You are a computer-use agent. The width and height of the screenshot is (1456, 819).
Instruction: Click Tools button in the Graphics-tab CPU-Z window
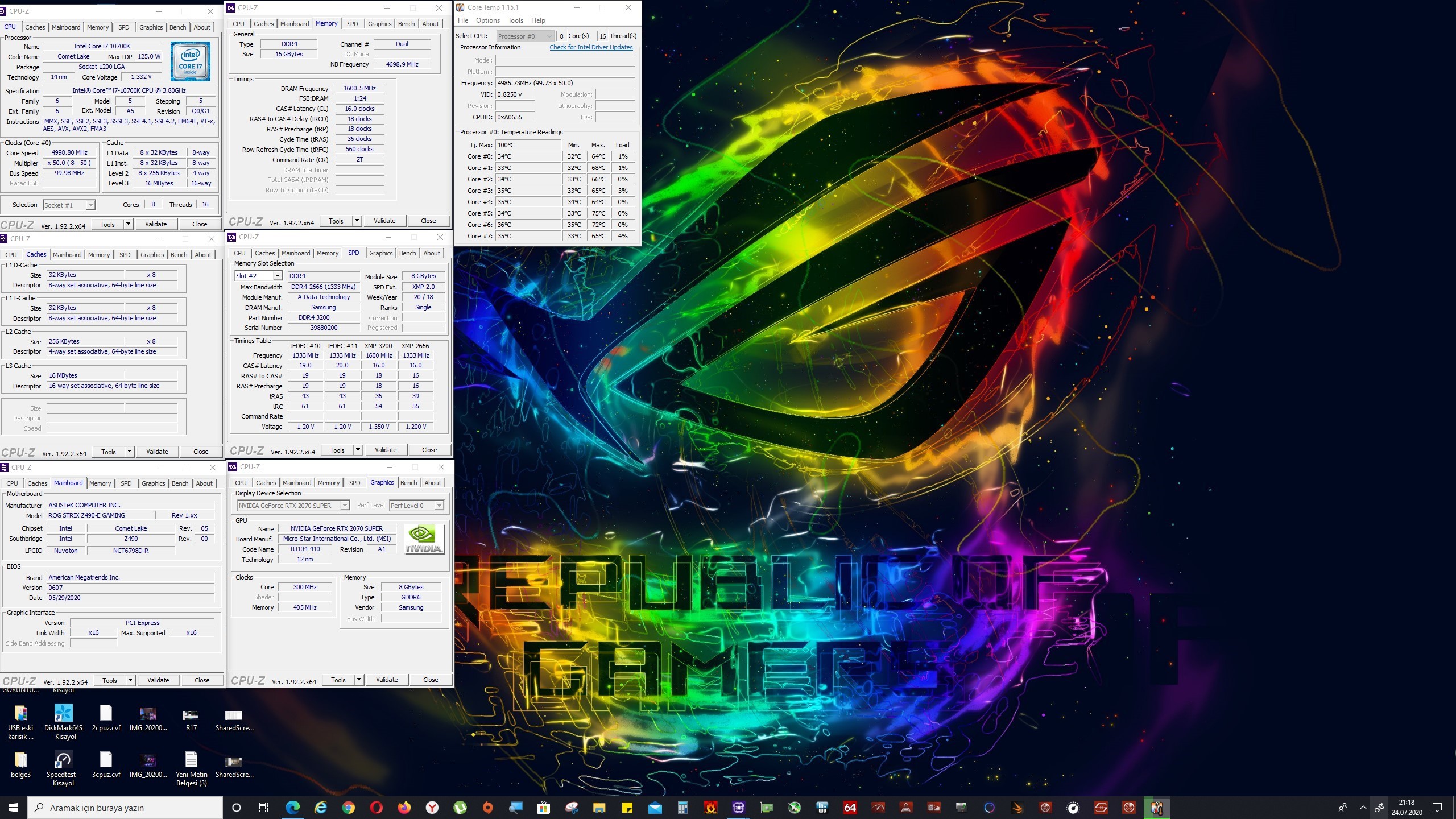tap(338, 680)
